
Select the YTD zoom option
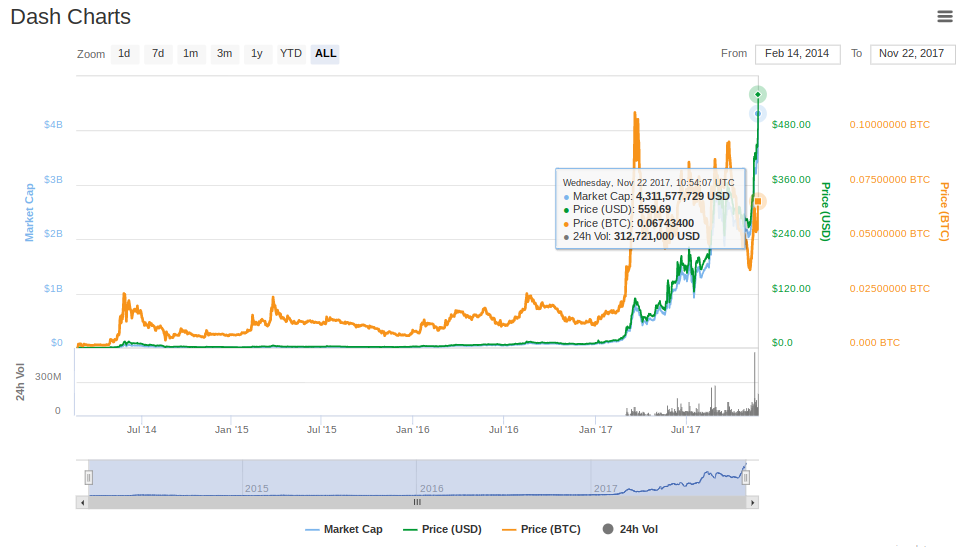[291, 54]
